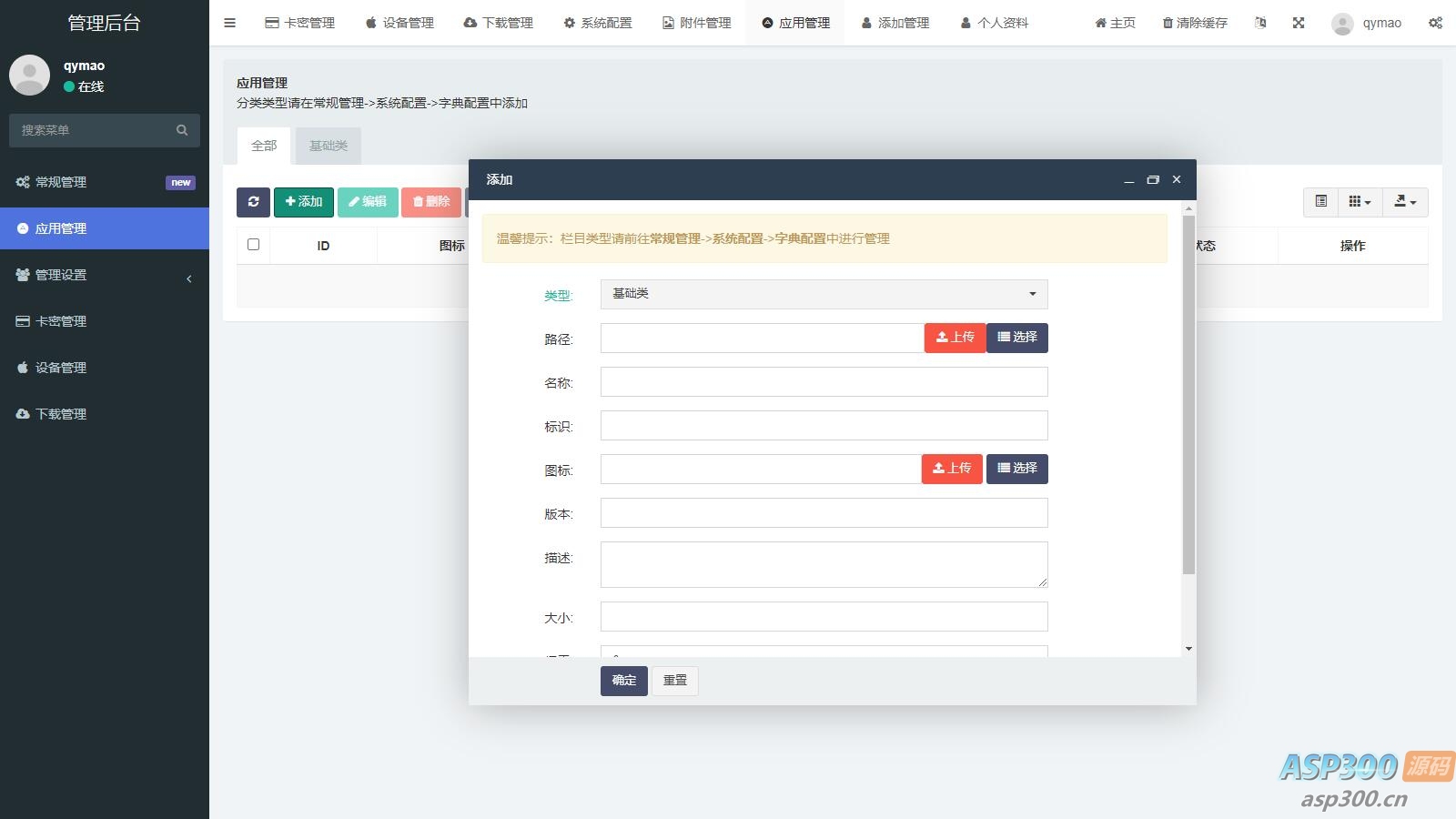This screenshot has width=1456, height=819.
Task: Click 选择 button beside 图标 field
Action: click(1016, 469)
